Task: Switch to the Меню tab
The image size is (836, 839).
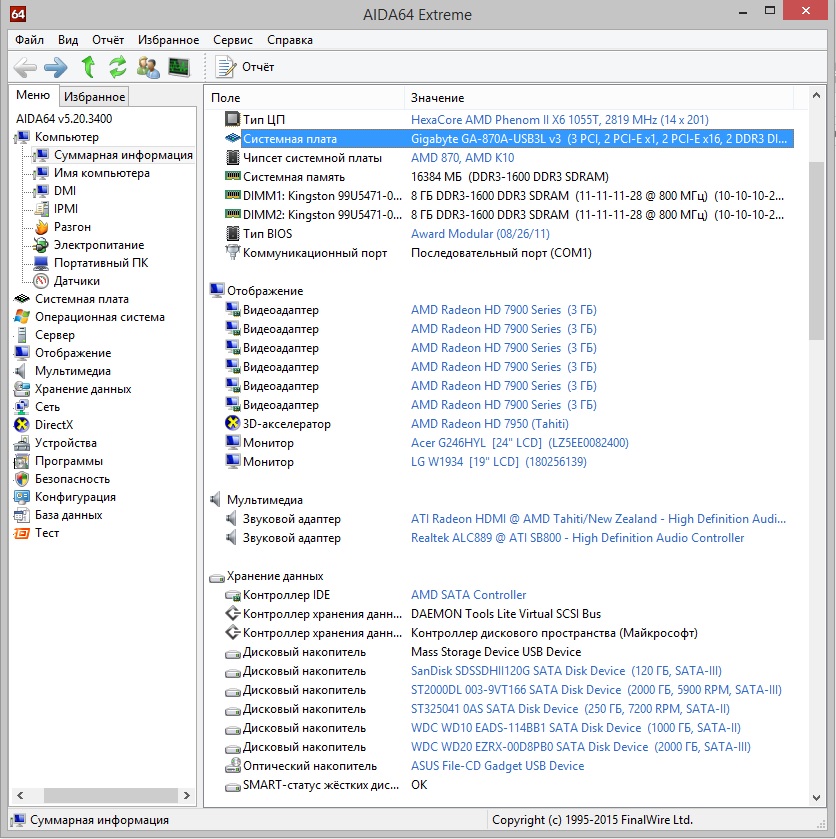Action: 33,95
